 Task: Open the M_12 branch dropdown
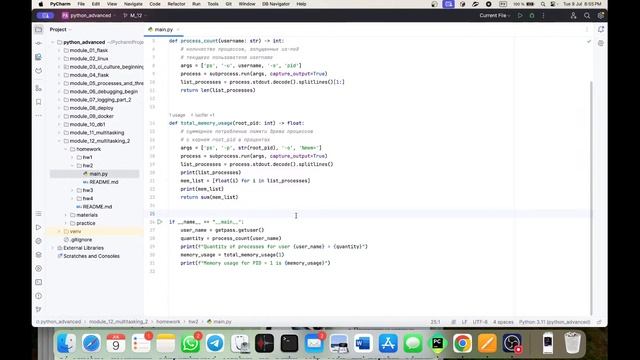point(135,16)
